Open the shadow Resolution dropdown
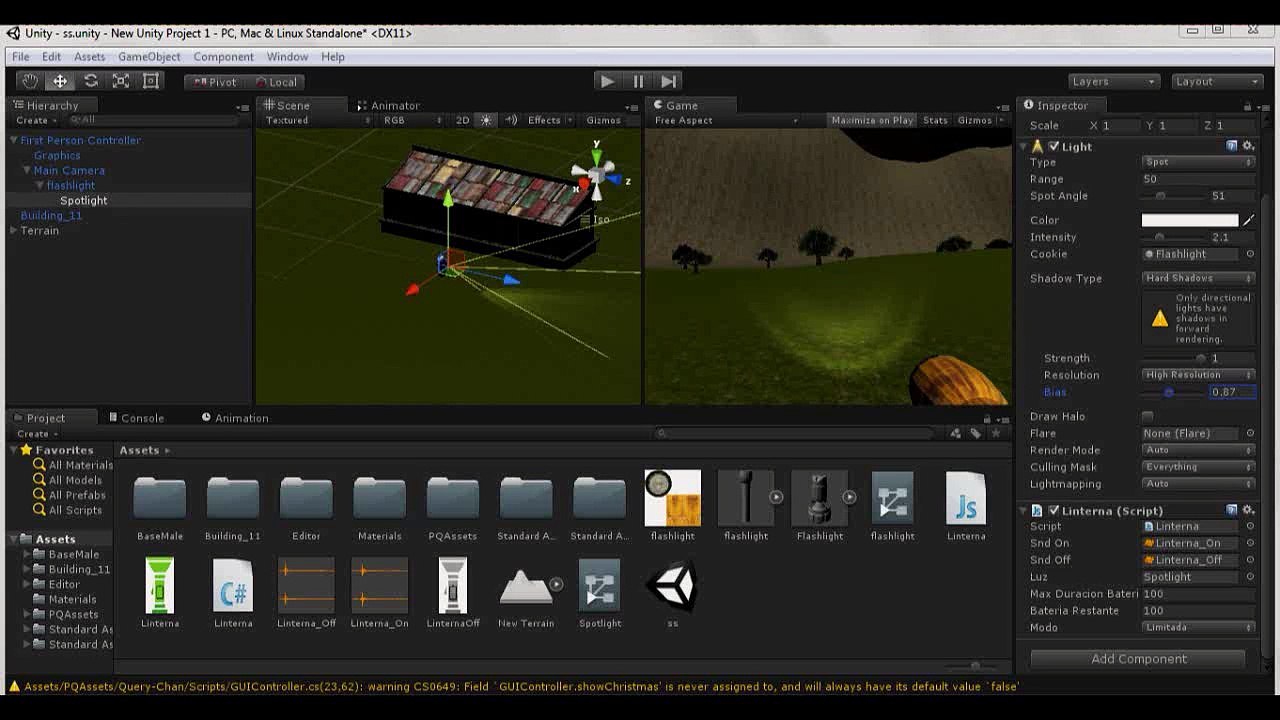This screenshot has height=720, width=1280. [x=1198, y=375]
